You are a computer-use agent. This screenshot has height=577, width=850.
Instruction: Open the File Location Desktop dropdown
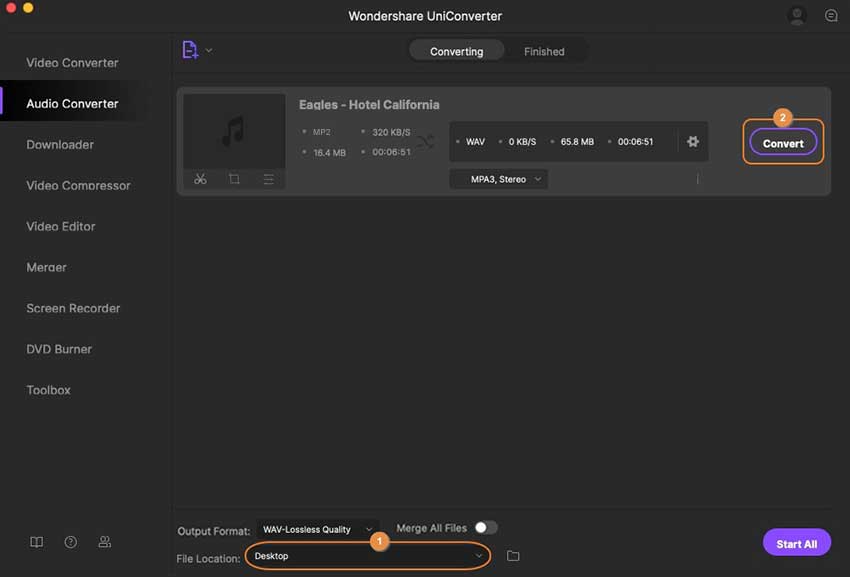click(x=368, y=556)
